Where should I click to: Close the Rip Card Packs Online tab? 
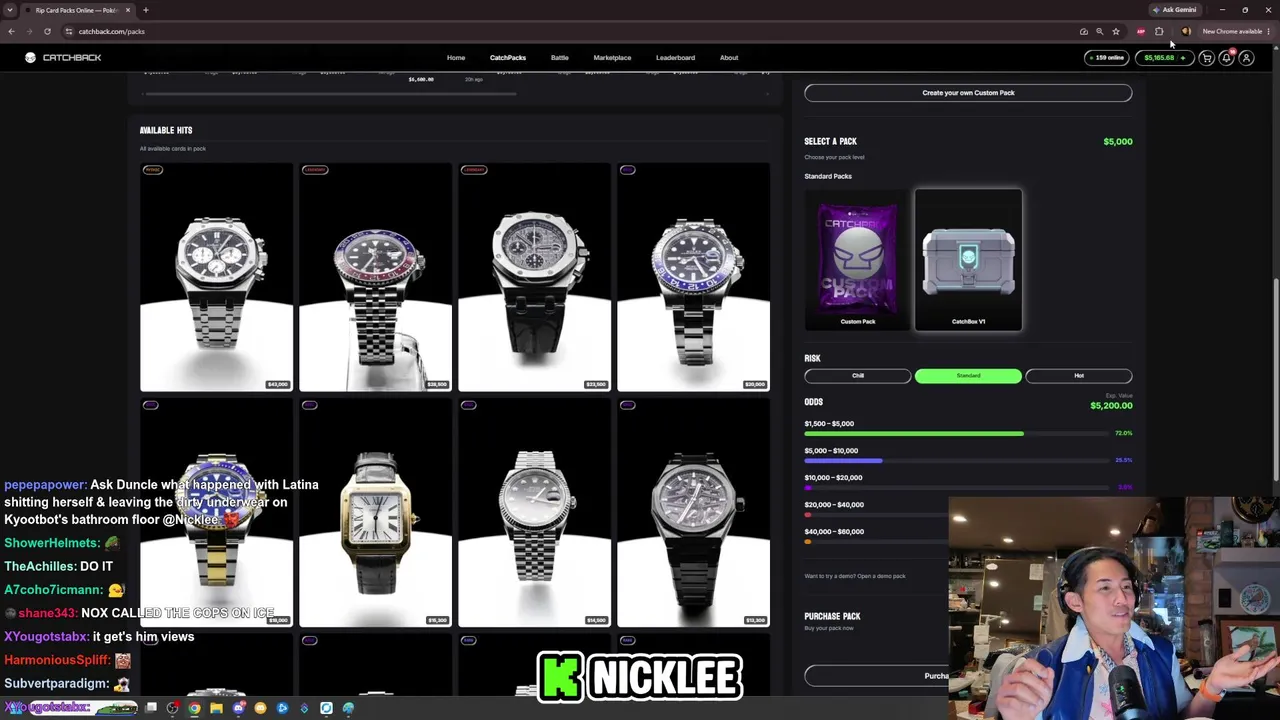pos(128,10)
